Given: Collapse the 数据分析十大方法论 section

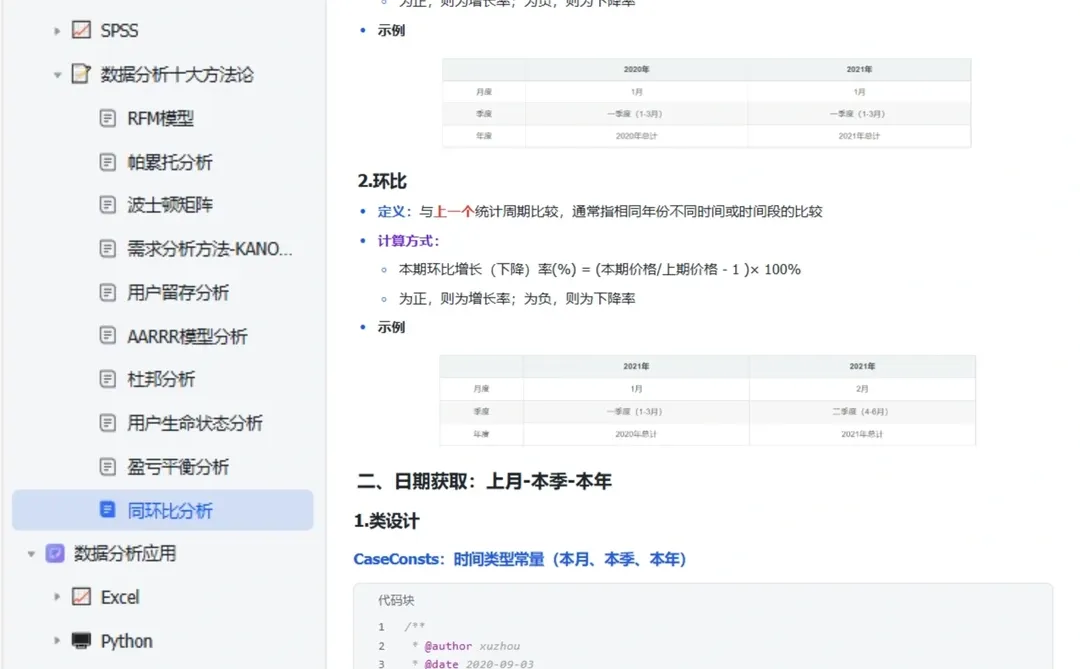Looking at the screenshot, I should pos(57,74).
